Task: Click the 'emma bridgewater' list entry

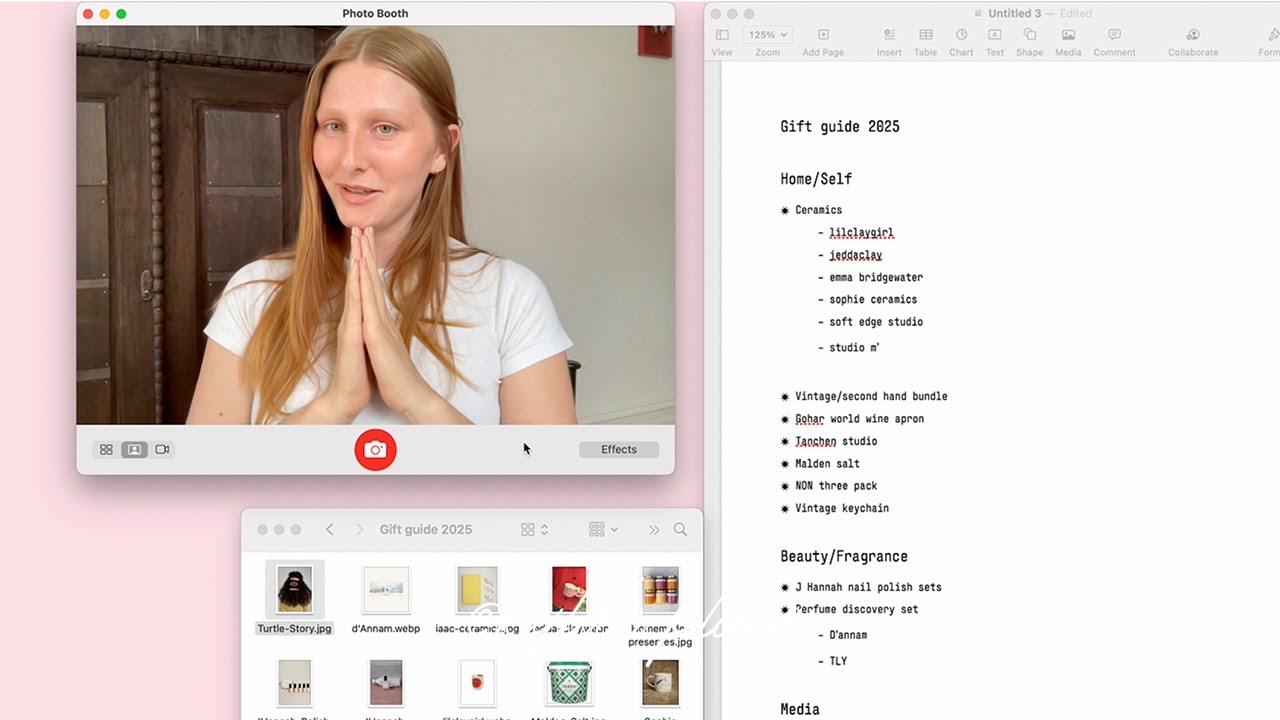Action: (876, 277)
